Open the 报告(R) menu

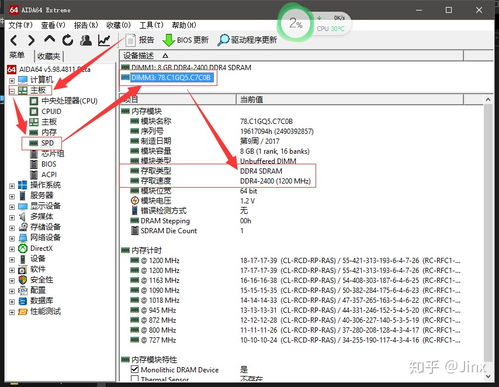click(x=86, y=25)
